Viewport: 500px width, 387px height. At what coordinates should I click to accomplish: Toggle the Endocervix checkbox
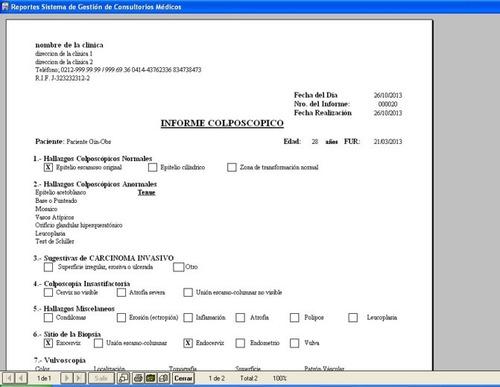coord(188,343)
